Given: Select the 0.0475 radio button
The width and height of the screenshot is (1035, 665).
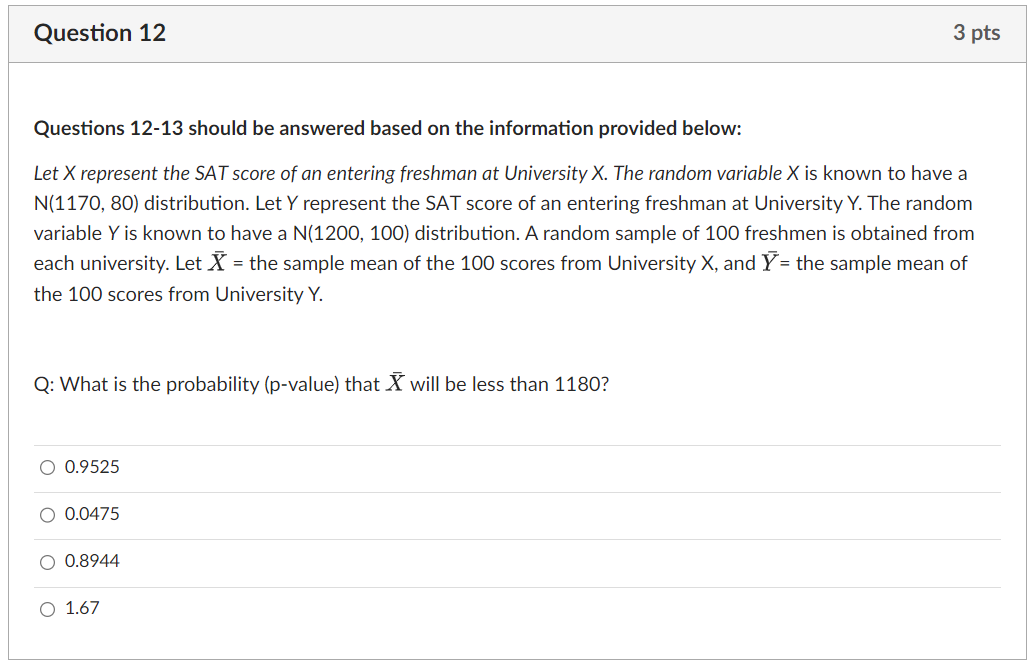Looking at the screenshot, I should coord(47,514).
